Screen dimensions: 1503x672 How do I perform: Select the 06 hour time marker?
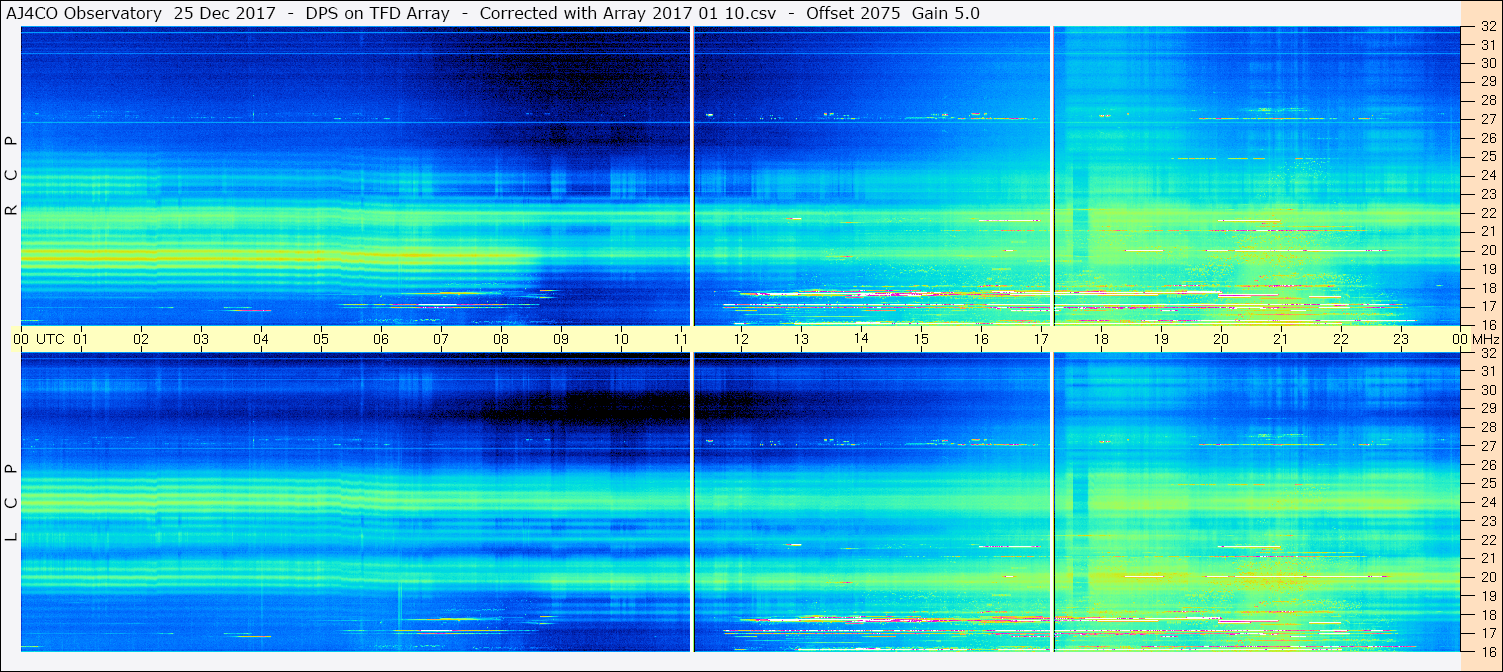tap(381, 339)
